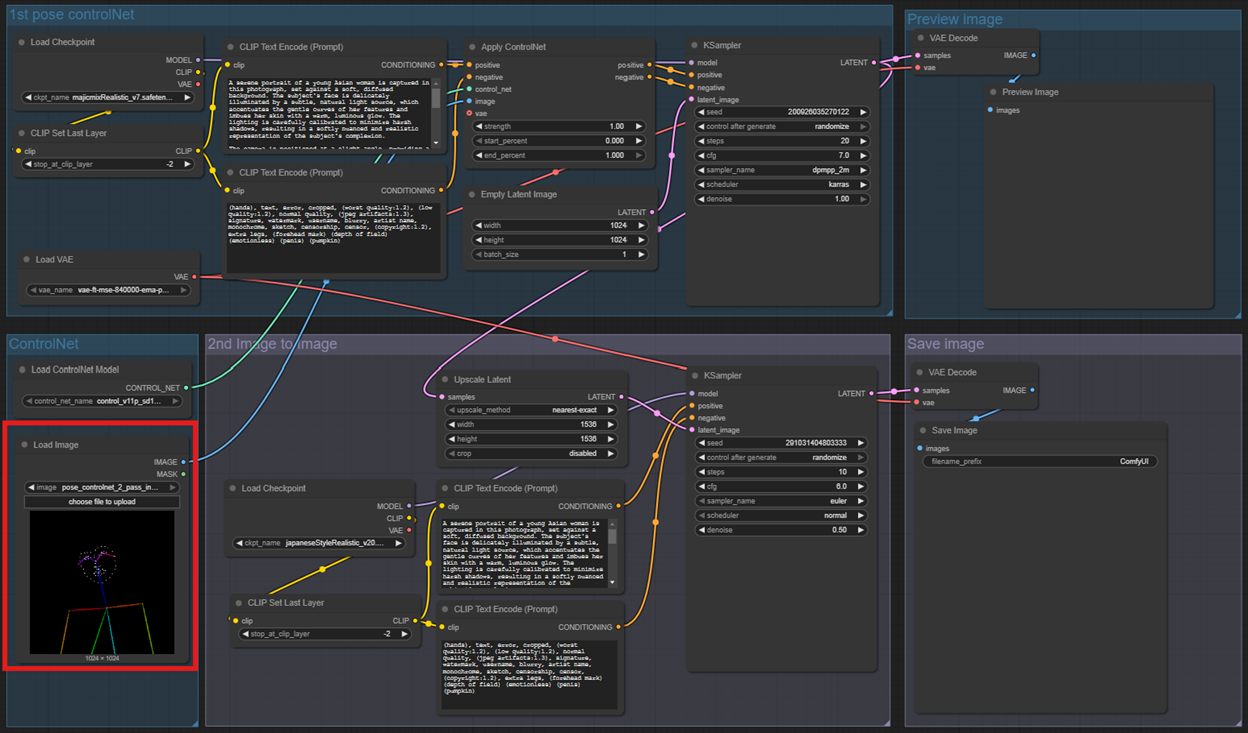The height and width of the screenshot is (733, 1248).
Task: Click the unconnected vae input on Apply ControlNet
Action: [470, 113]
